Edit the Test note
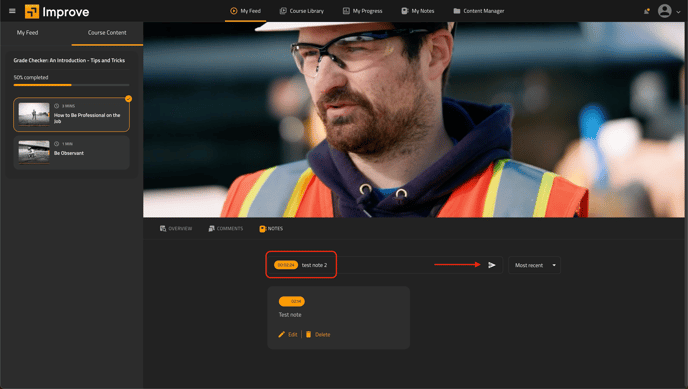The height and width of the screenshot is (389, 688). pyautogui.click(x=288, y=334)
